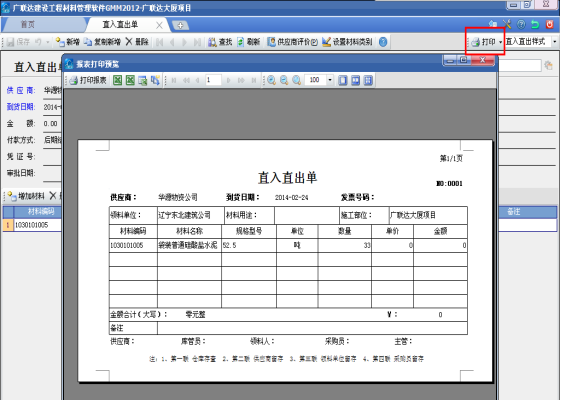Image resolution: width=561 pixels, height=400 pixels.
Task: Click the page number input field
Action: (x=213, y=80)
